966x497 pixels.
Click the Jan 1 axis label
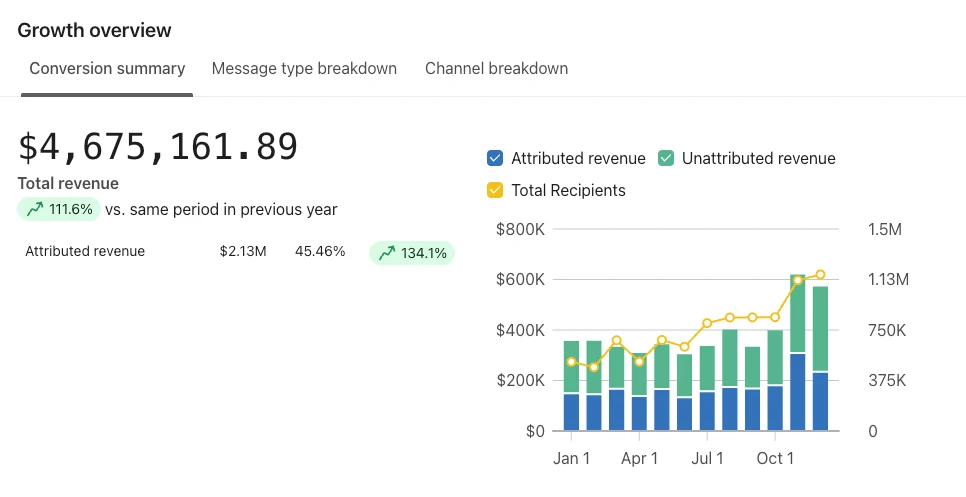[x=571, y=458]
